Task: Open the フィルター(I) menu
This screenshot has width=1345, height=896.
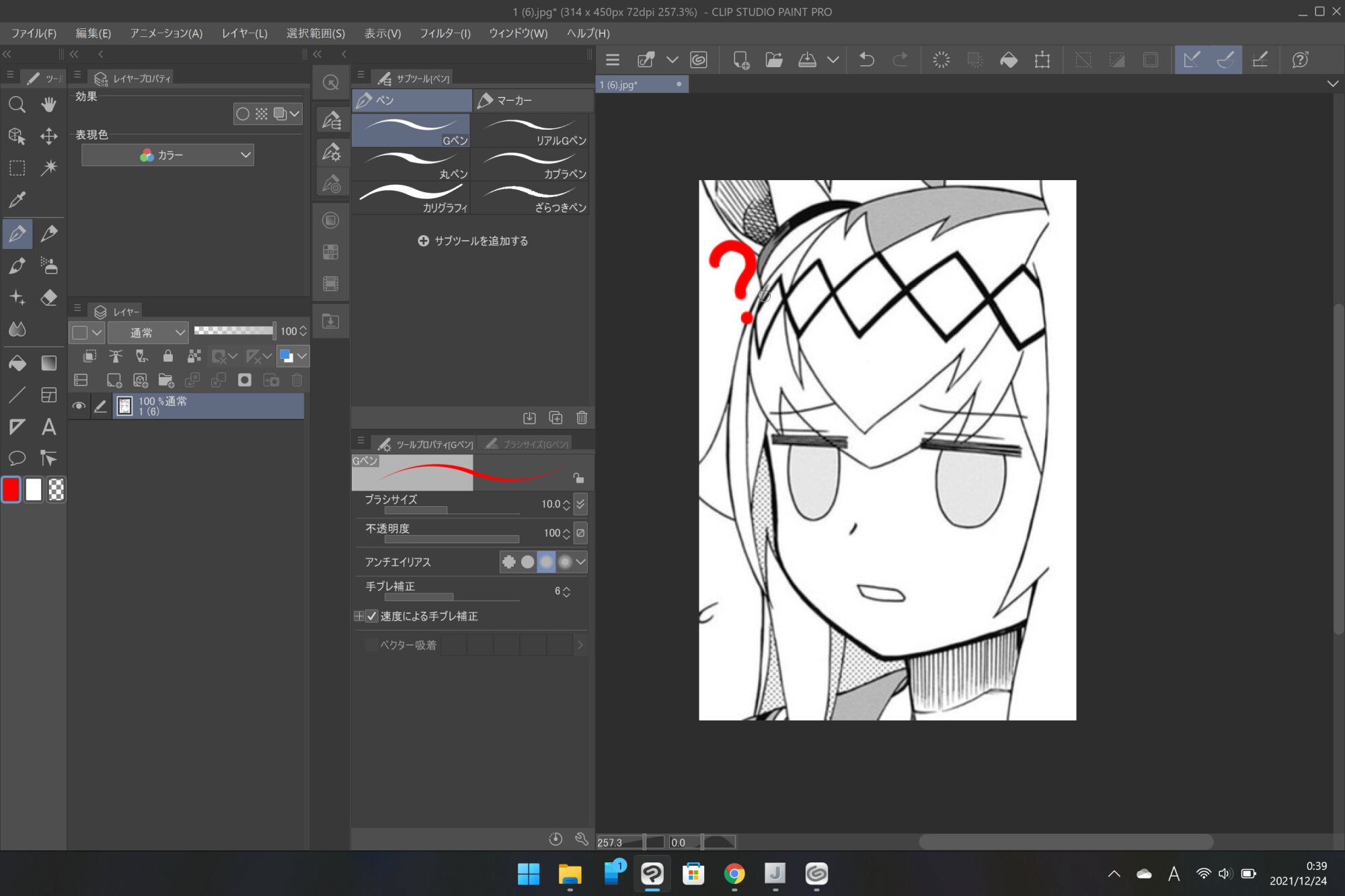Action: click(445, 33)
